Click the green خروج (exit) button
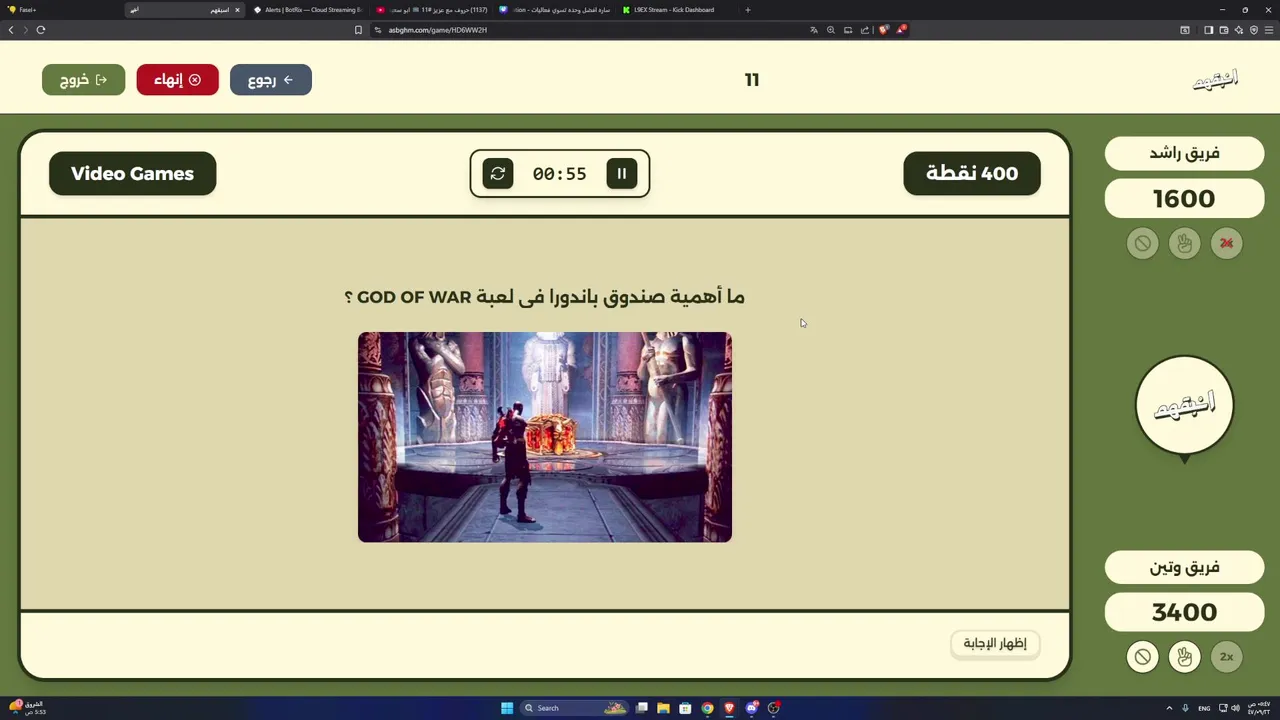This screenshot has width=1280, height=720. (83, 80)
